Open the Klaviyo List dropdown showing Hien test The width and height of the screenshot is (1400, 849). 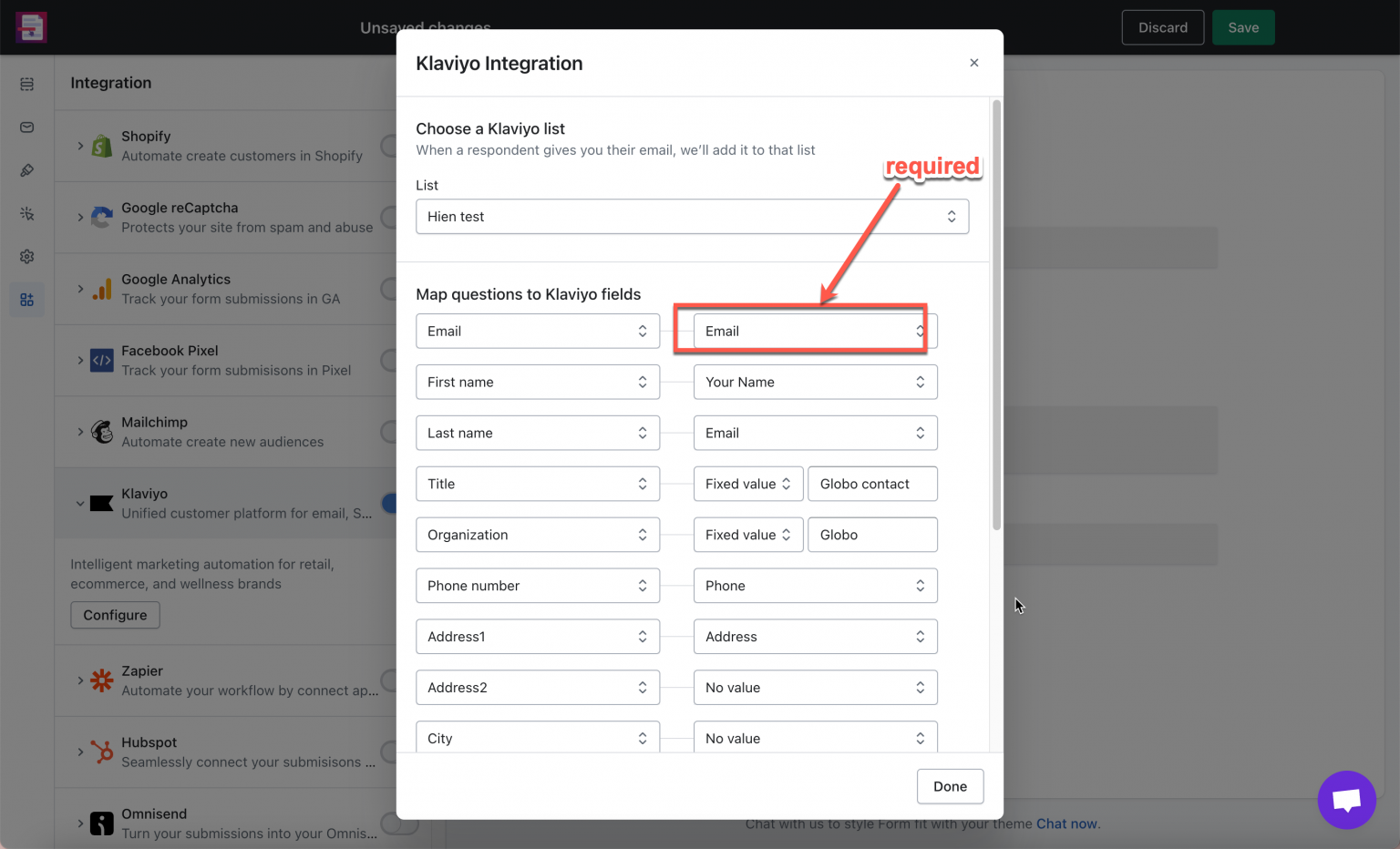point(692,217)
